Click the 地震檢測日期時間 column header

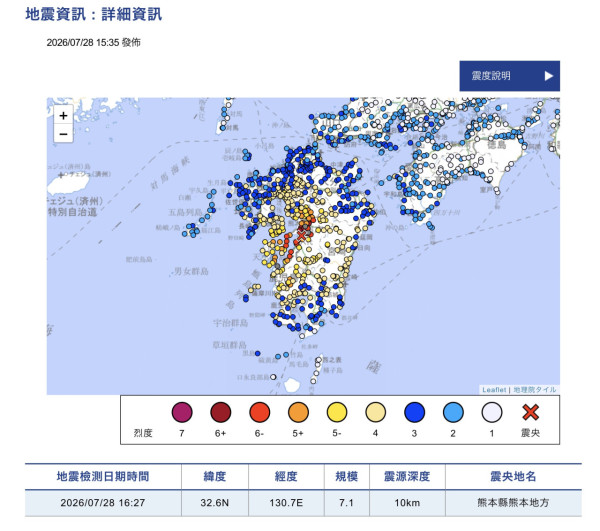[103, 476]
